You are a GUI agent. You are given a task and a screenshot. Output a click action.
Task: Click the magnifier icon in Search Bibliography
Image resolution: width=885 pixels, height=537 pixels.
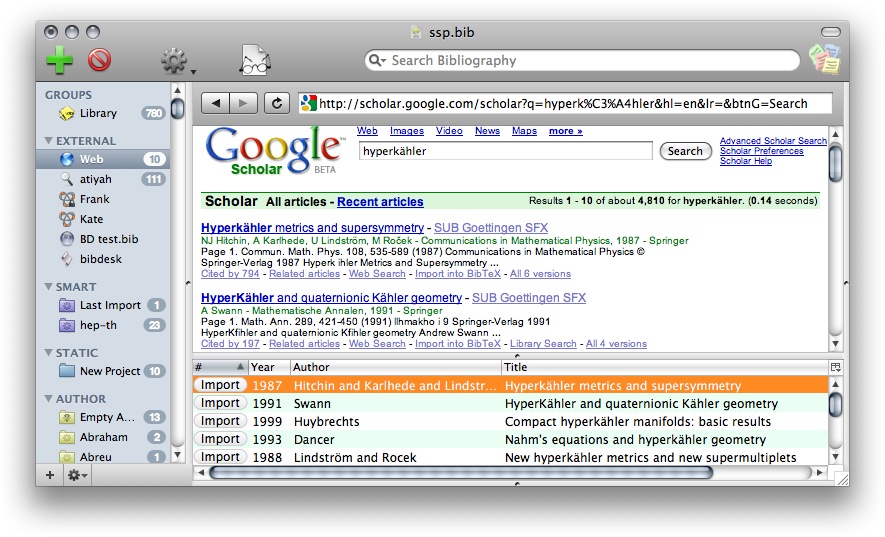[376, 60]
